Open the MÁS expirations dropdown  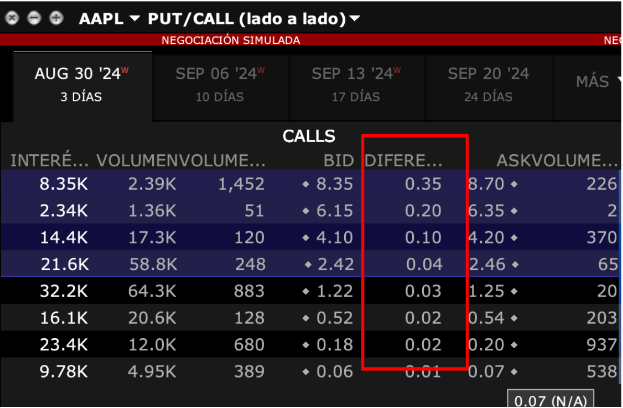(600, 82)
